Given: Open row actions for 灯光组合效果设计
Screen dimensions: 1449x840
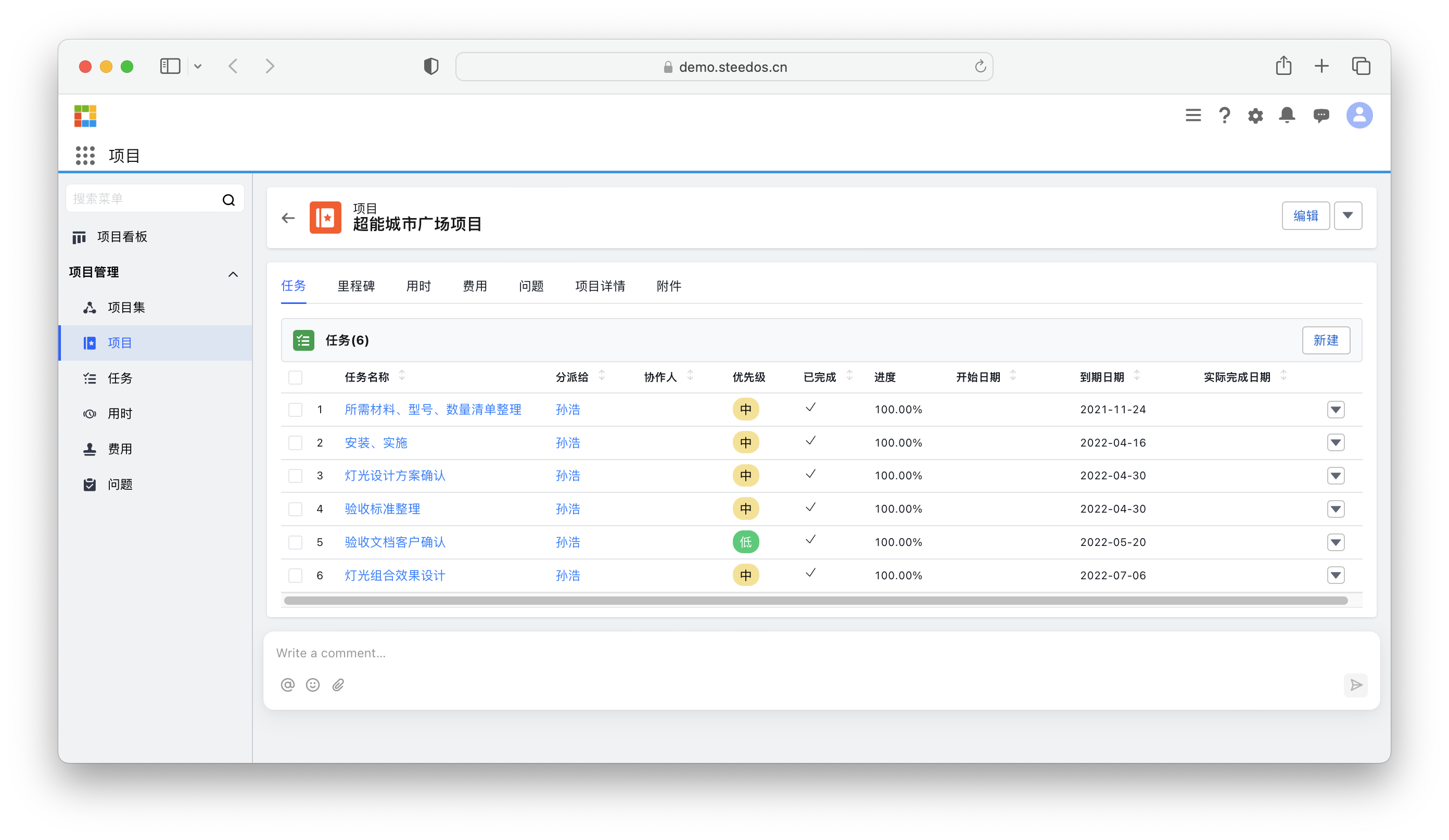Looking at the screenshot, I should [x=1335, y=576].
